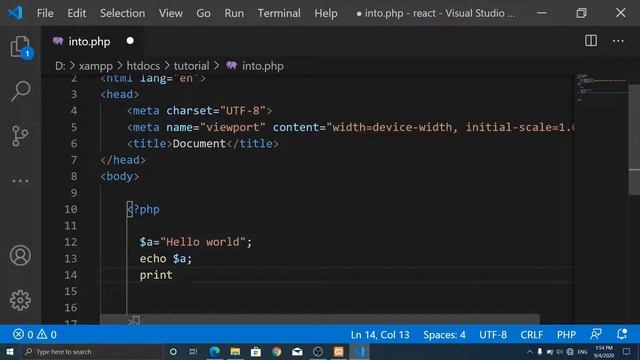Click the VS Code logo icon
This screenshot has height=360, width=640.
click(x=15, y=13)
